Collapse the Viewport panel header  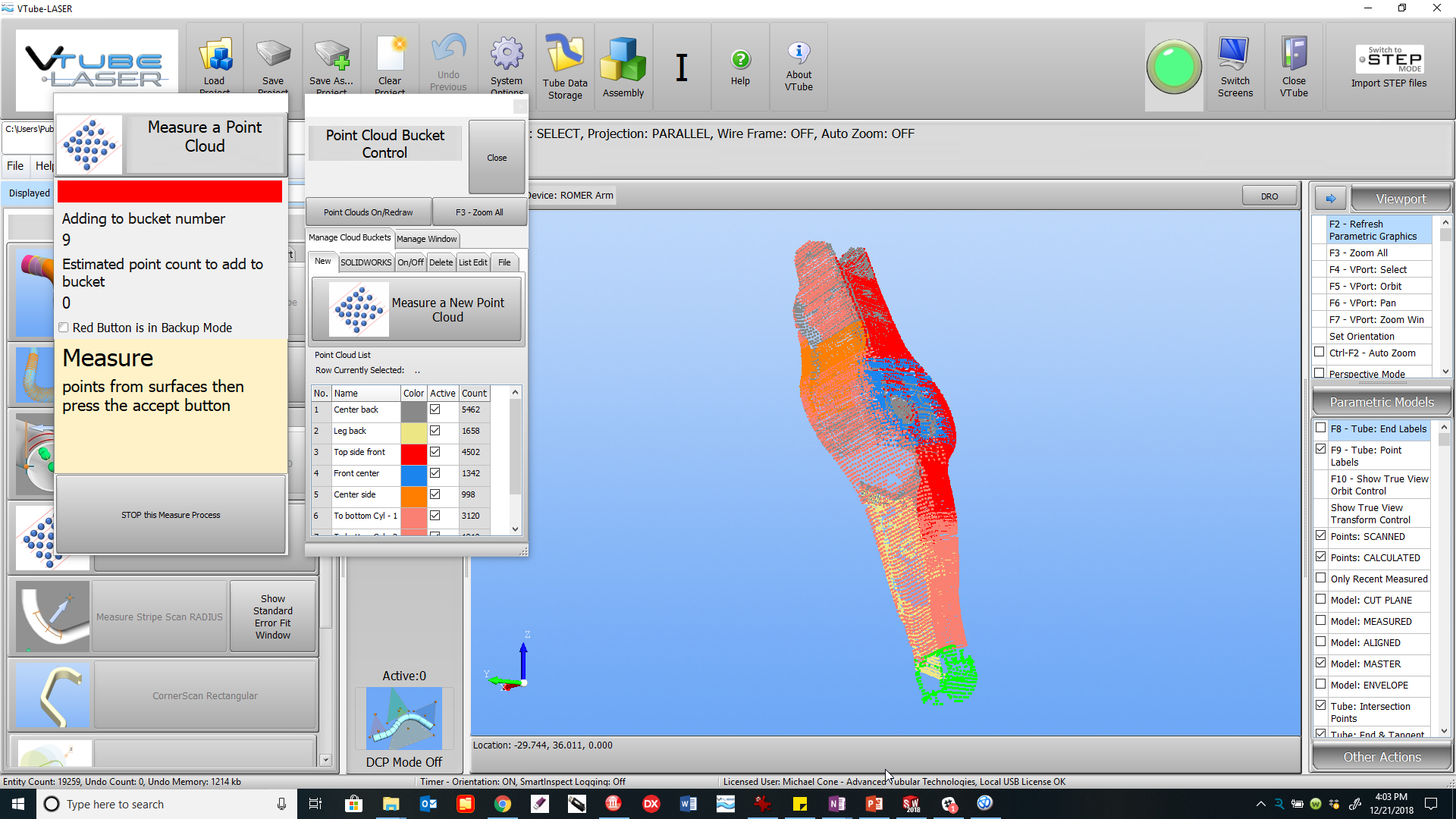(x=1400, y=199)
